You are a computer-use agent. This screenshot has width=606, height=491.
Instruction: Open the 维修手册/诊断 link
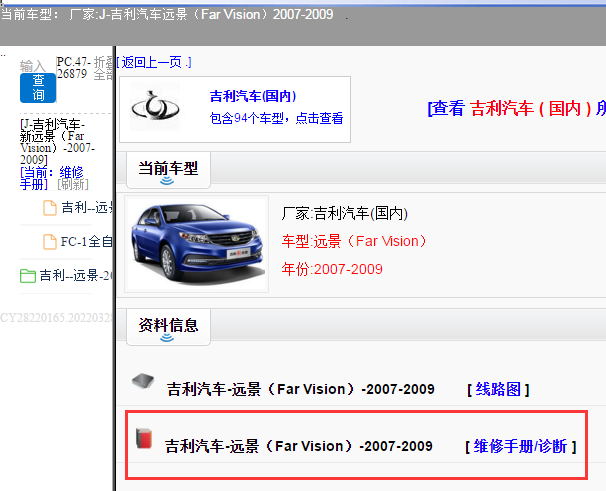521,447
